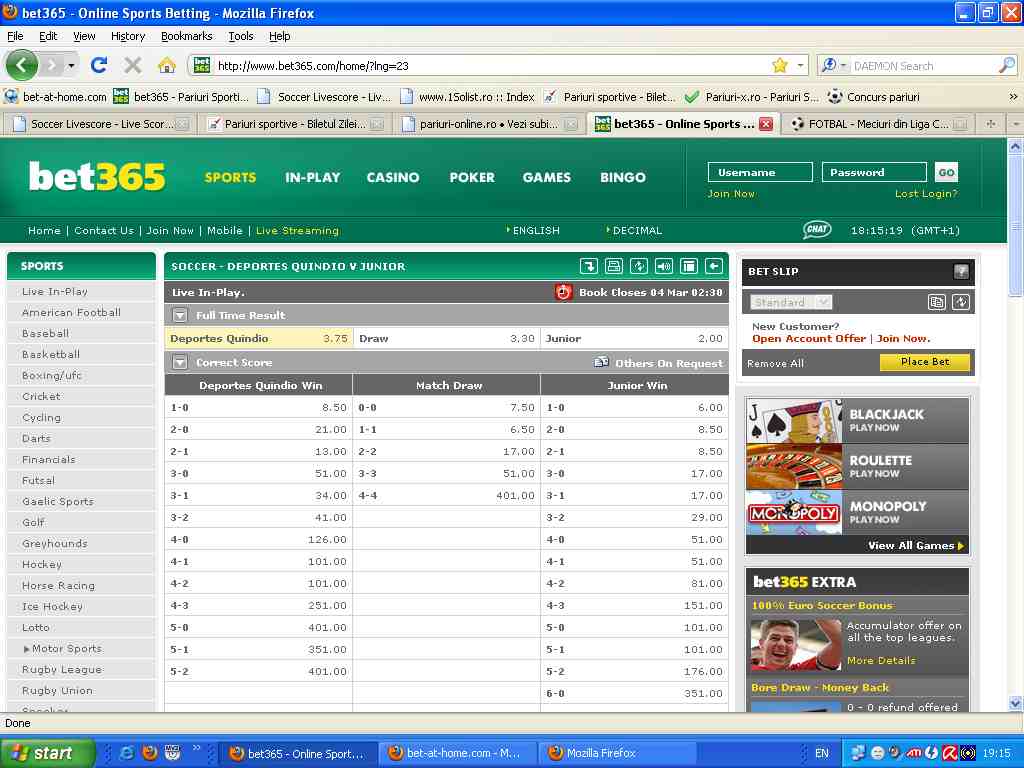Click the bet365 logo
The image size is (1024, 768).
tap(97, 176)
